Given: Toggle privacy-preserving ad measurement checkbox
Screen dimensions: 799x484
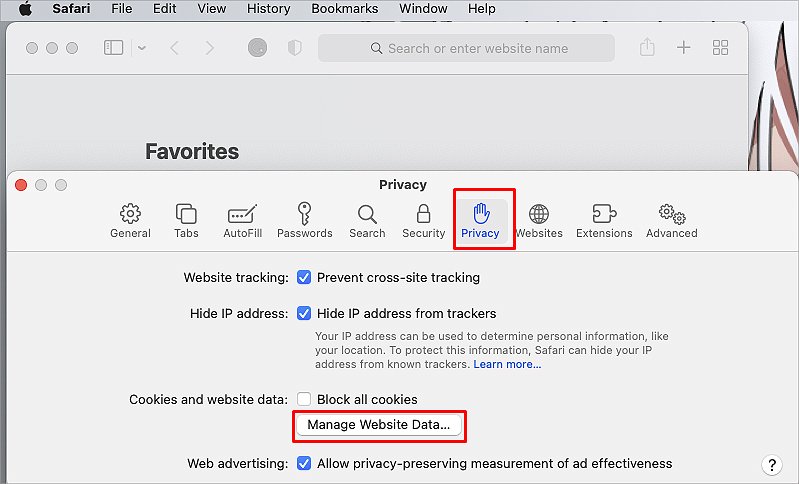Looking at the screenshot, I should [x=304, y=463].
